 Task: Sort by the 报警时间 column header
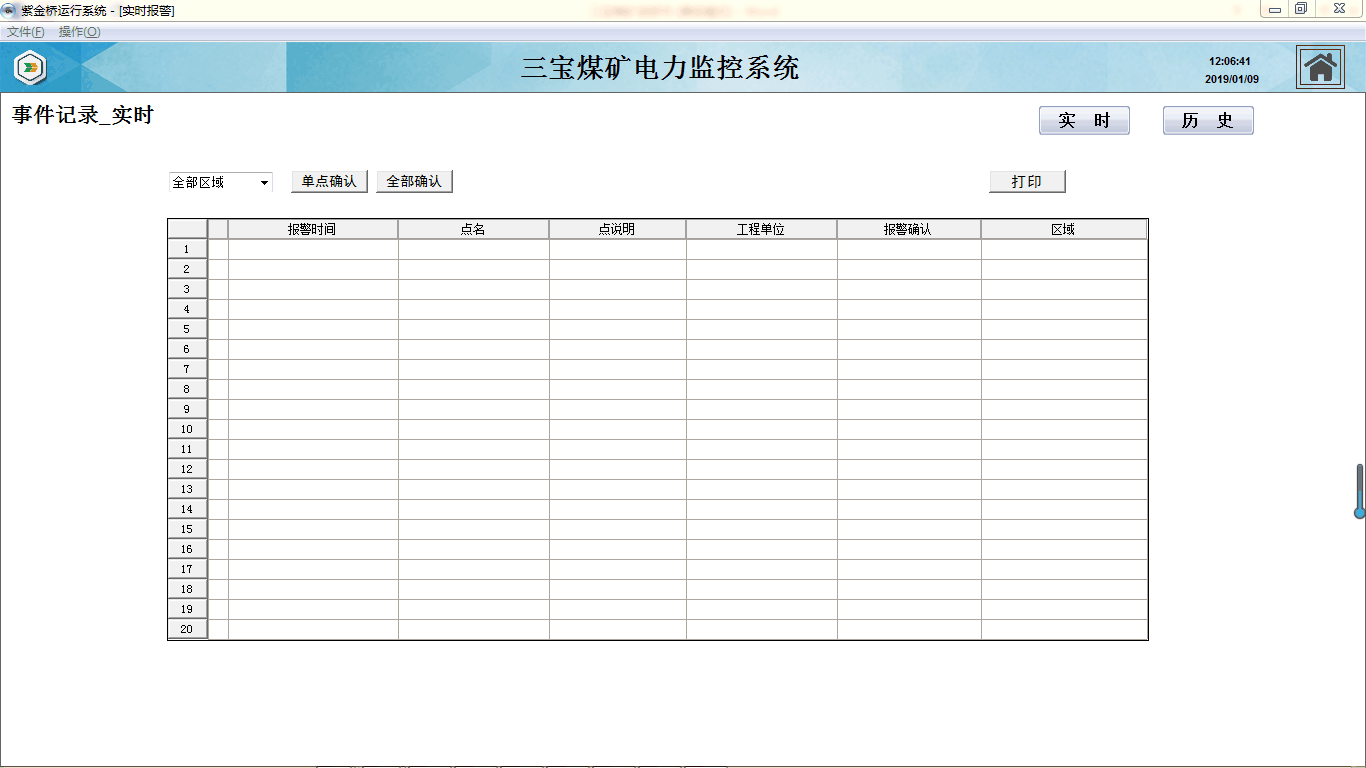[312, 230]
